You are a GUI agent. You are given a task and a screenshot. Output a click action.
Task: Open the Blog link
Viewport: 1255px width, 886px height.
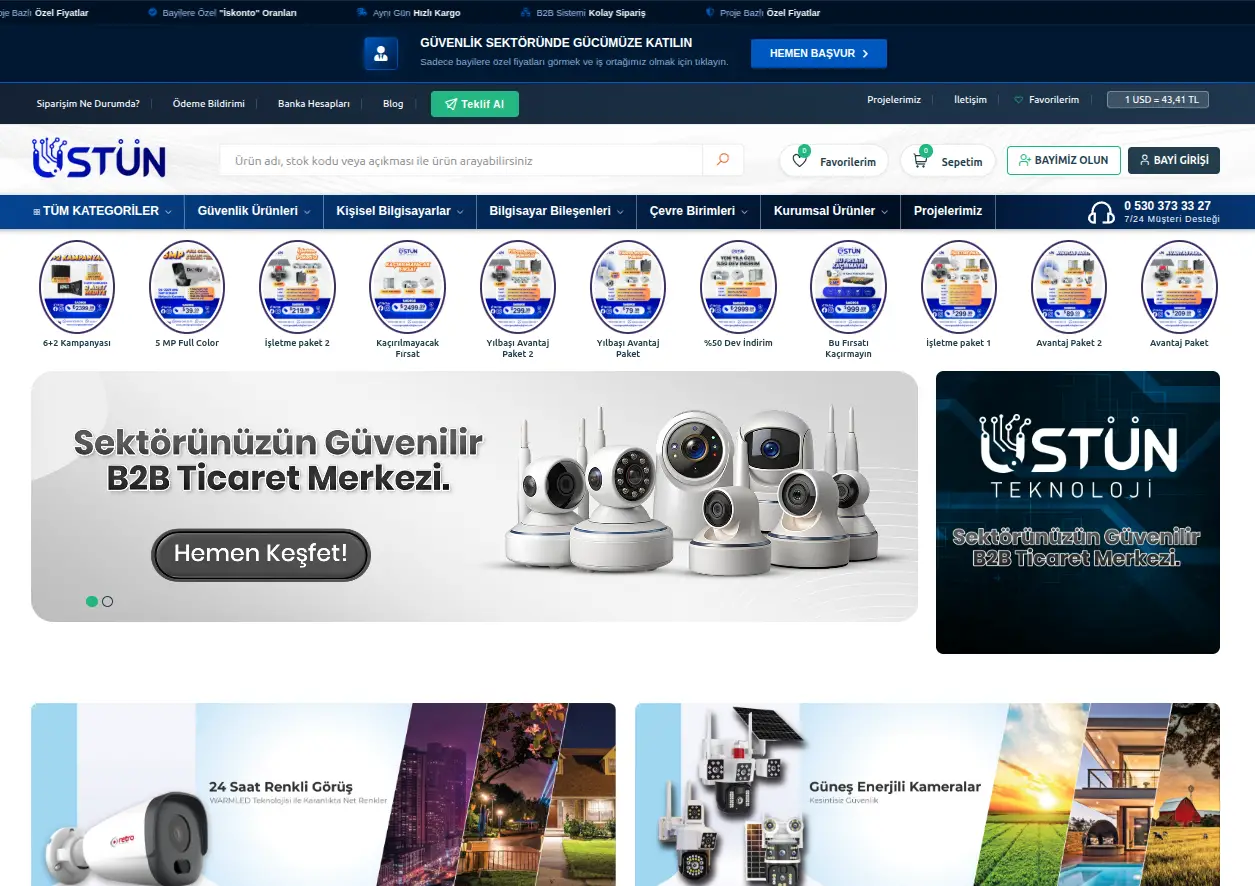392,103
